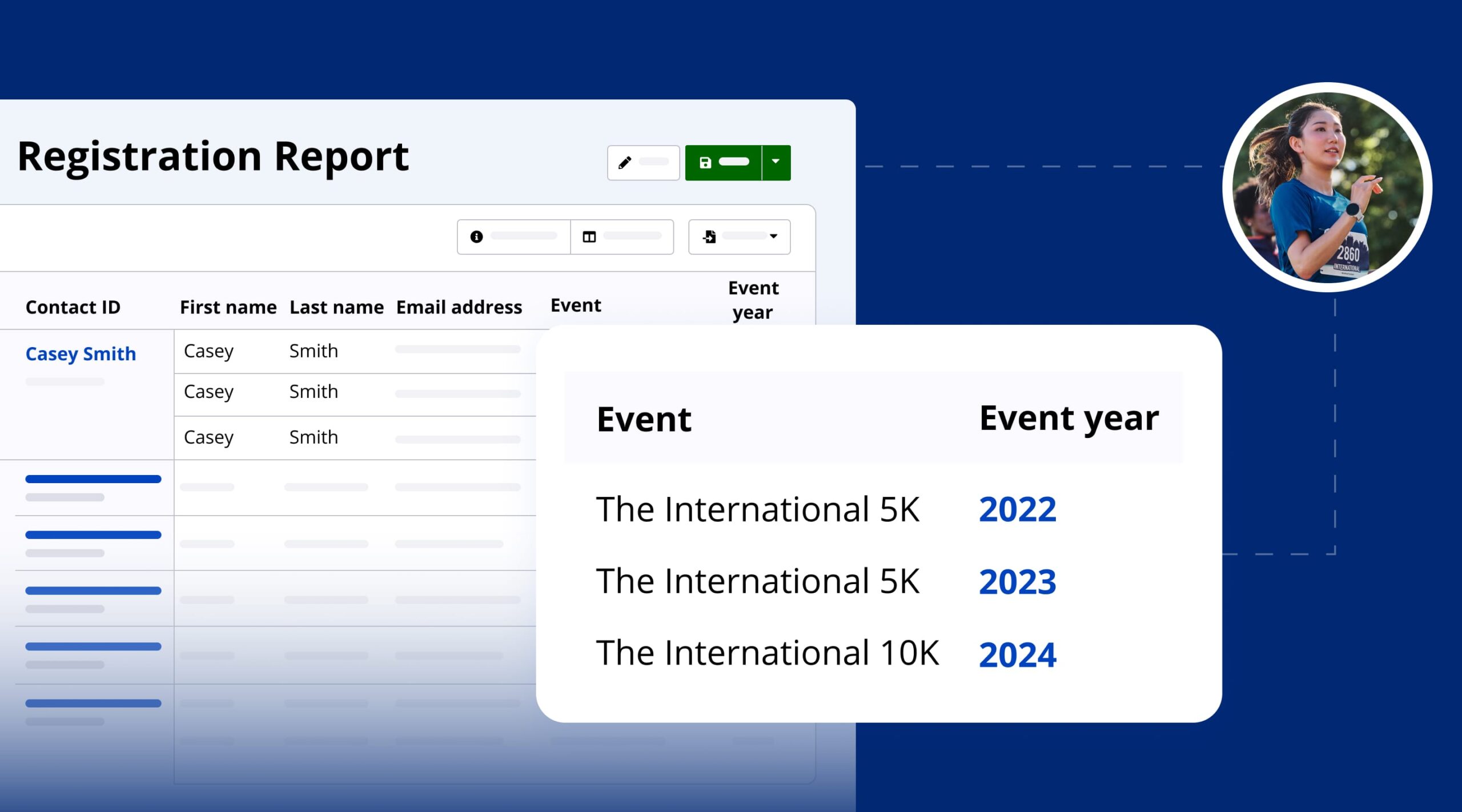Open the Casey Smith contact link
This screenshot has height=812, width=1462.
coord(81,353)
